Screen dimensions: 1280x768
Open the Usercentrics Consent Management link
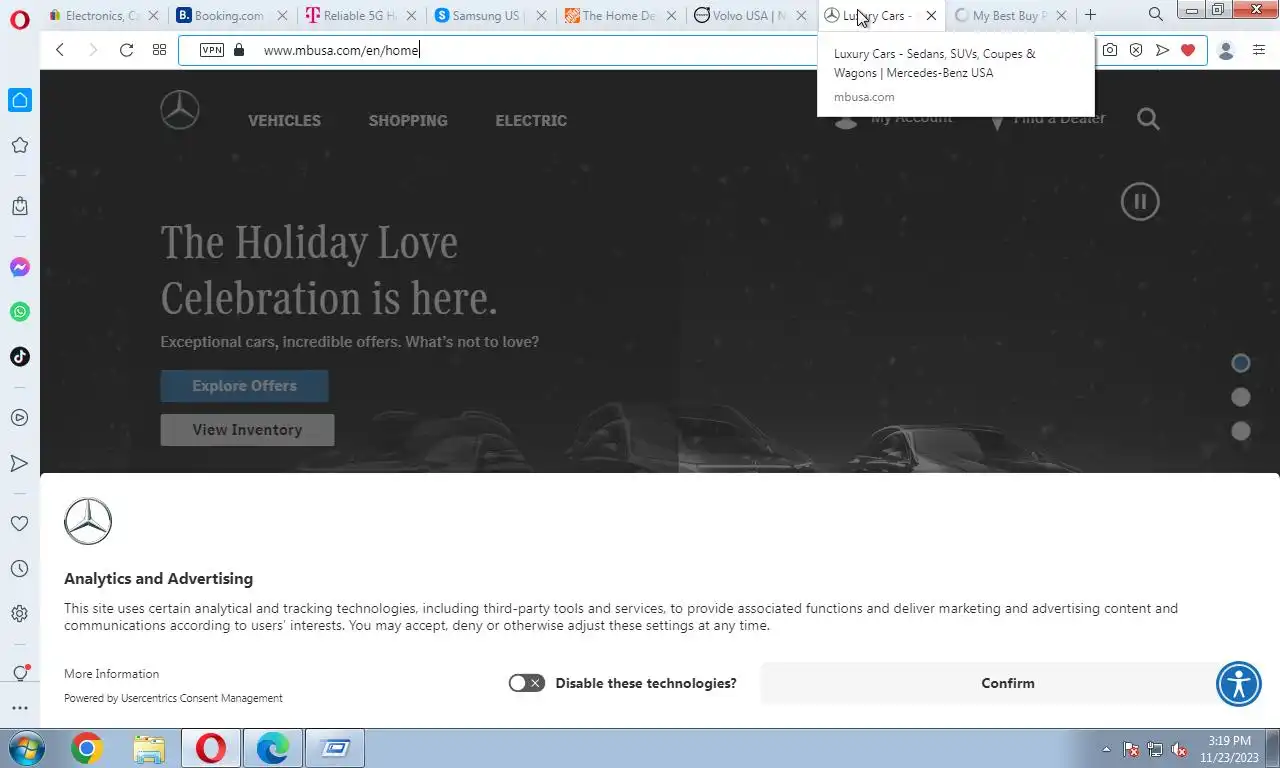point(202,698)
